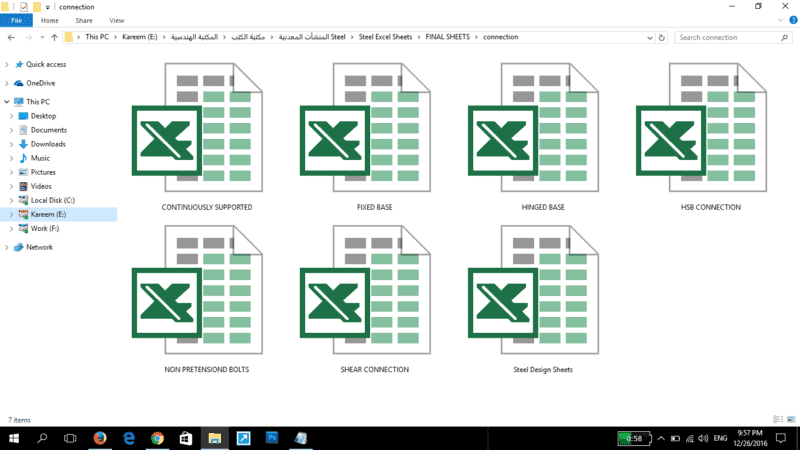
Task: Select the SHEAR CONNECTION Excel file icon
Action: tap(365, 289)
